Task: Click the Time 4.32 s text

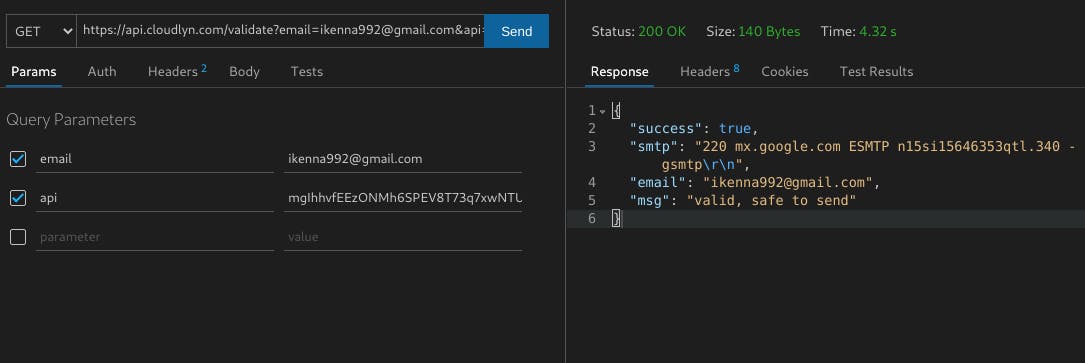Action: [858, 31]
